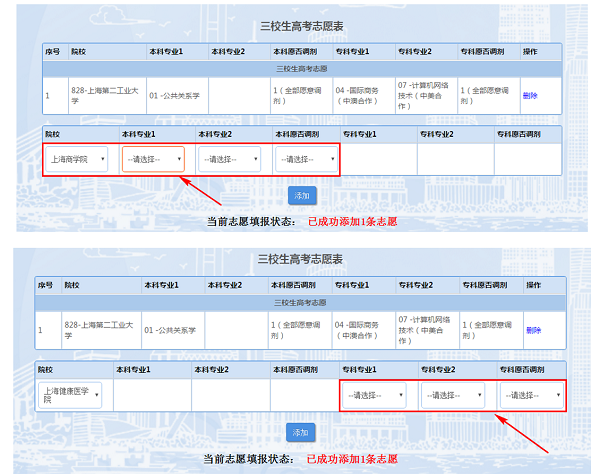This screenshot has width=600, height=476.
Task: Open the 上海健康医学院 college dropdown
Action: 70,395
